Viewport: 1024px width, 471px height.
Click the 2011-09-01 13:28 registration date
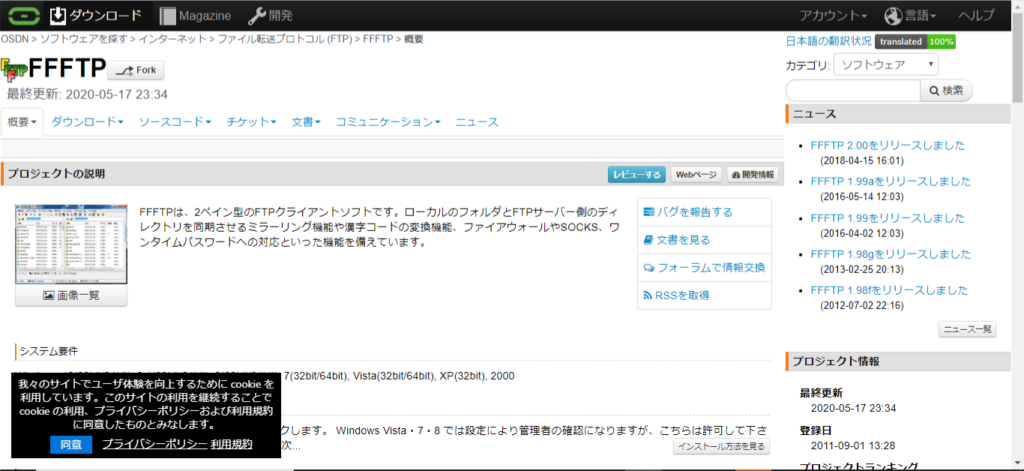pos(853,446)
